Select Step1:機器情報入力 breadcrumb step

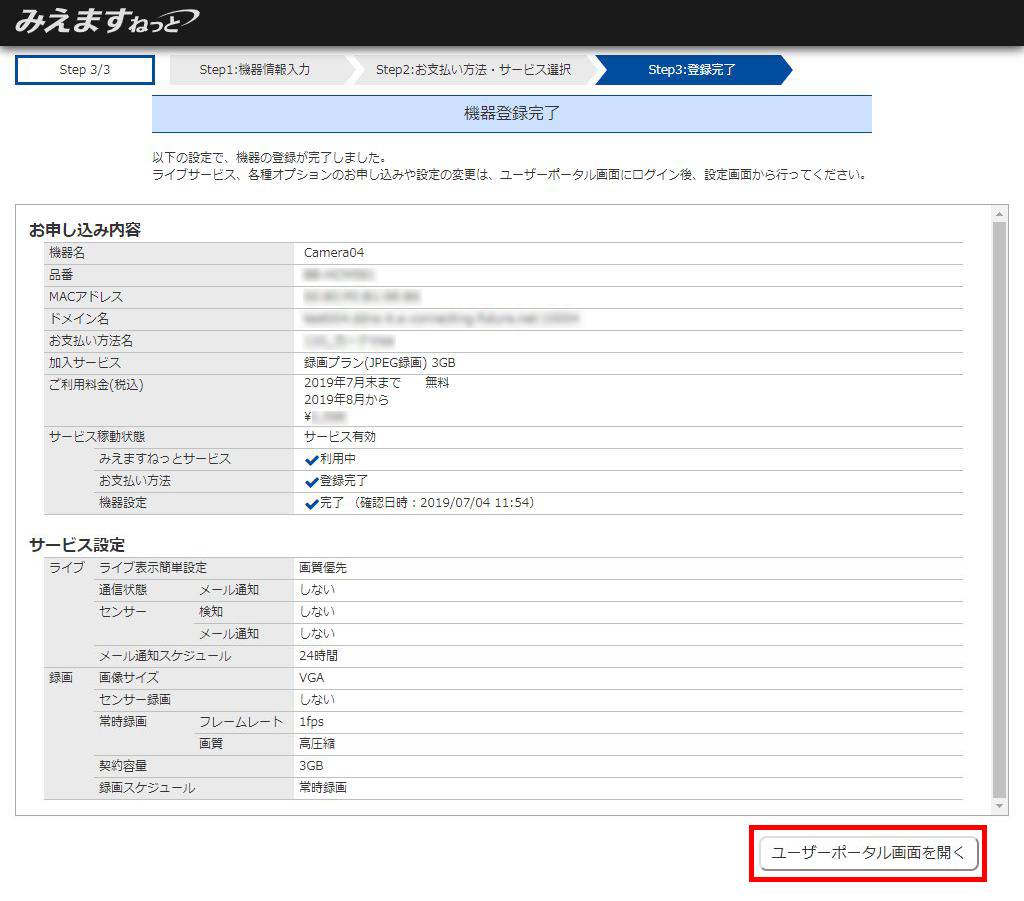click(255, 70)
